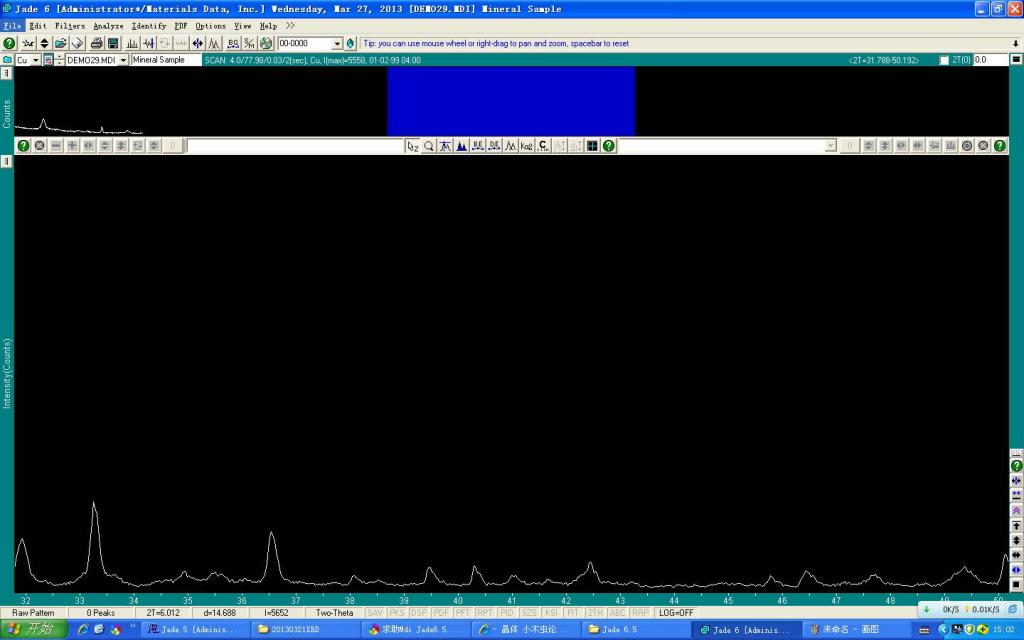Image resolution: width=1024 pixels, height=640 pixels.
Task: Open the Cu anode dropdown
Action: tap(36, 60)
